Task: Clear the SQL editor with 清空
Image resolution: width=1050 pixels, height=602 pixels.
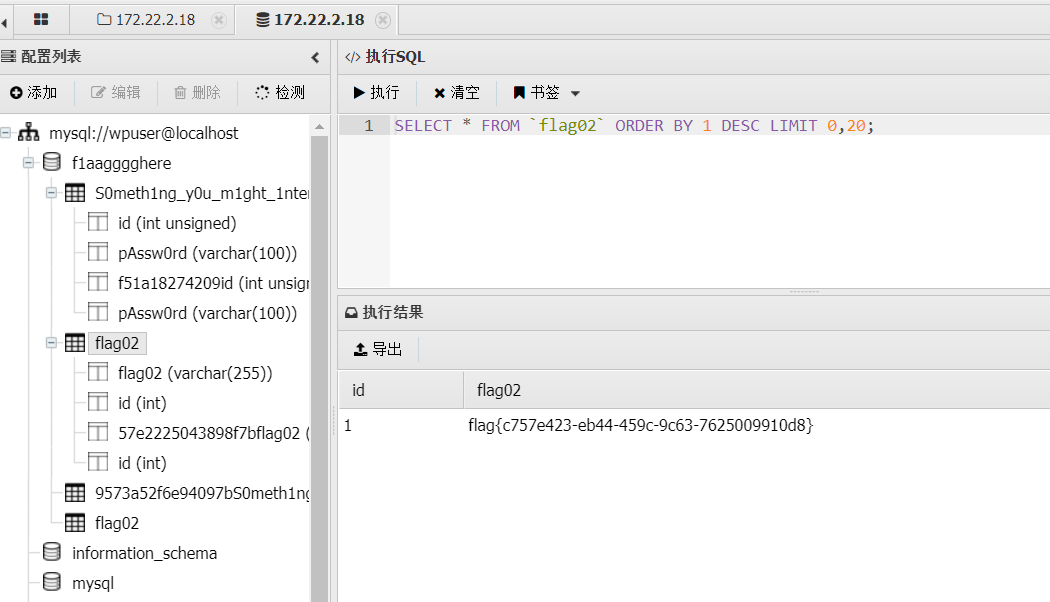Action: coord(456,92)
